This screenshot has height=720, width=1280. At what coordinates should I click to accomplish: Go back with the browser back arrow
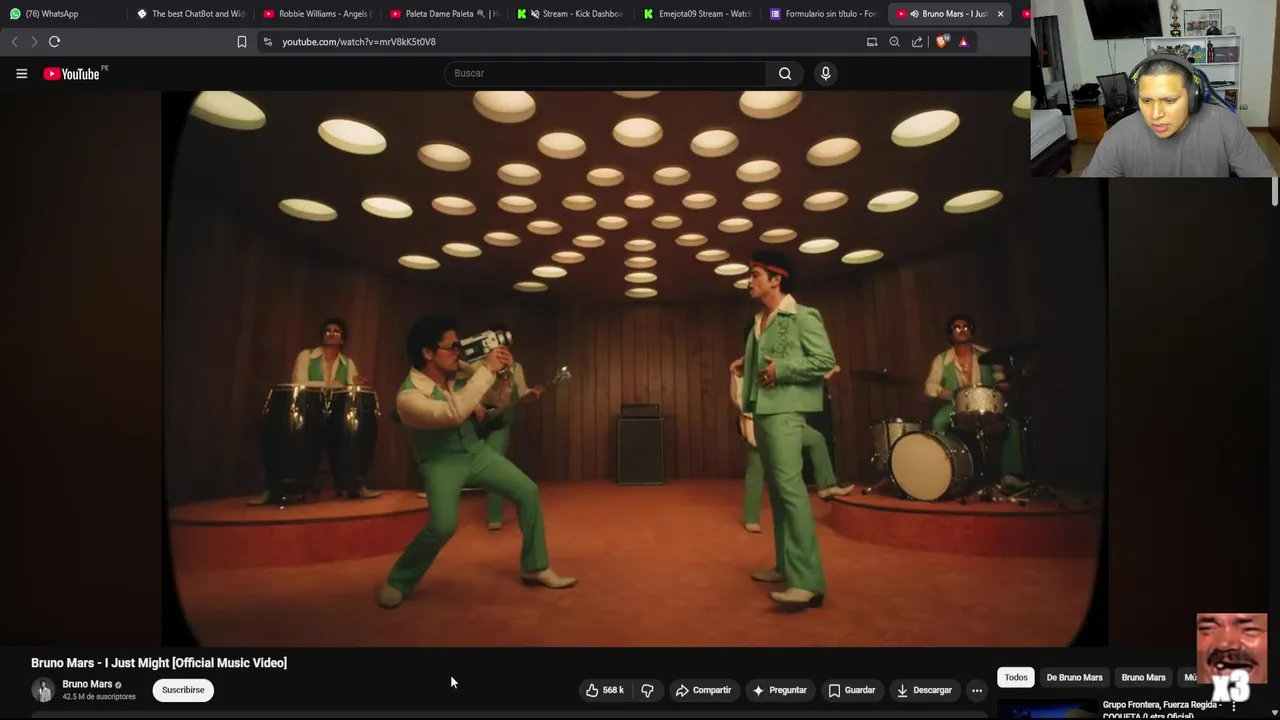14,42
